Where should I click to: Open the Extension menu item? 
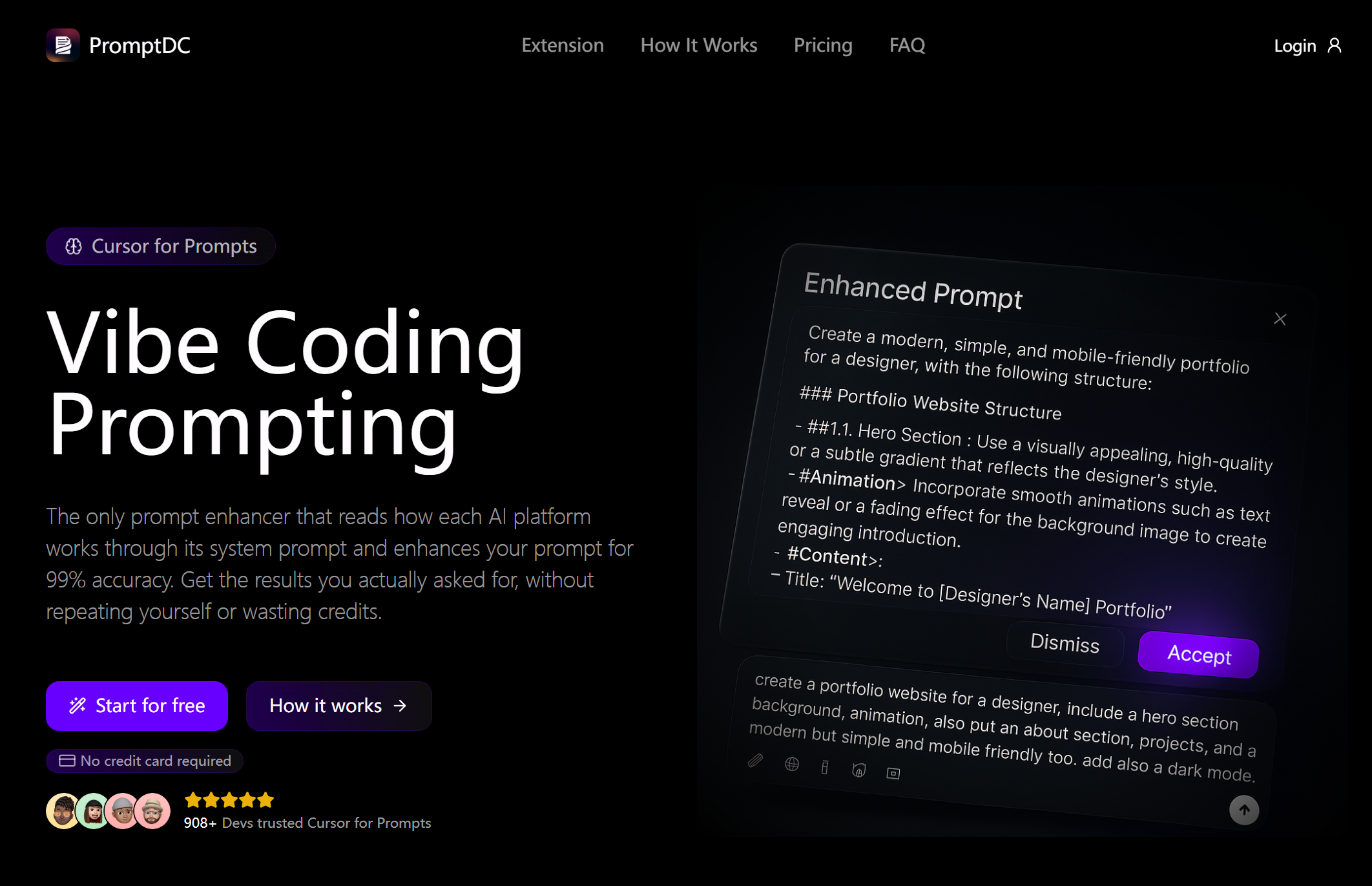(x=562, y=45)
